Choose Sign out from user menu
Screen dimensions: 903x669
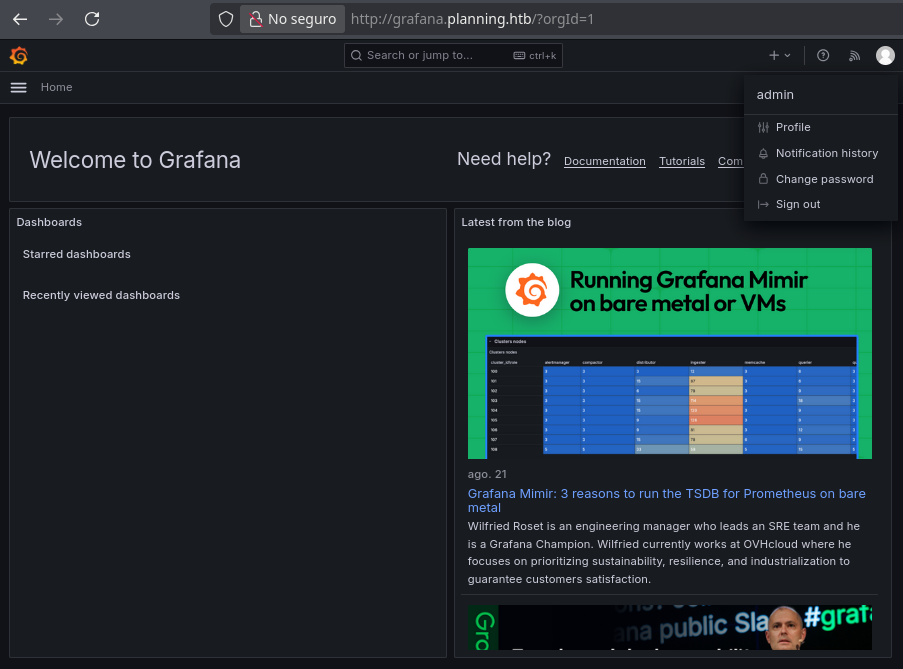(821, 204)
